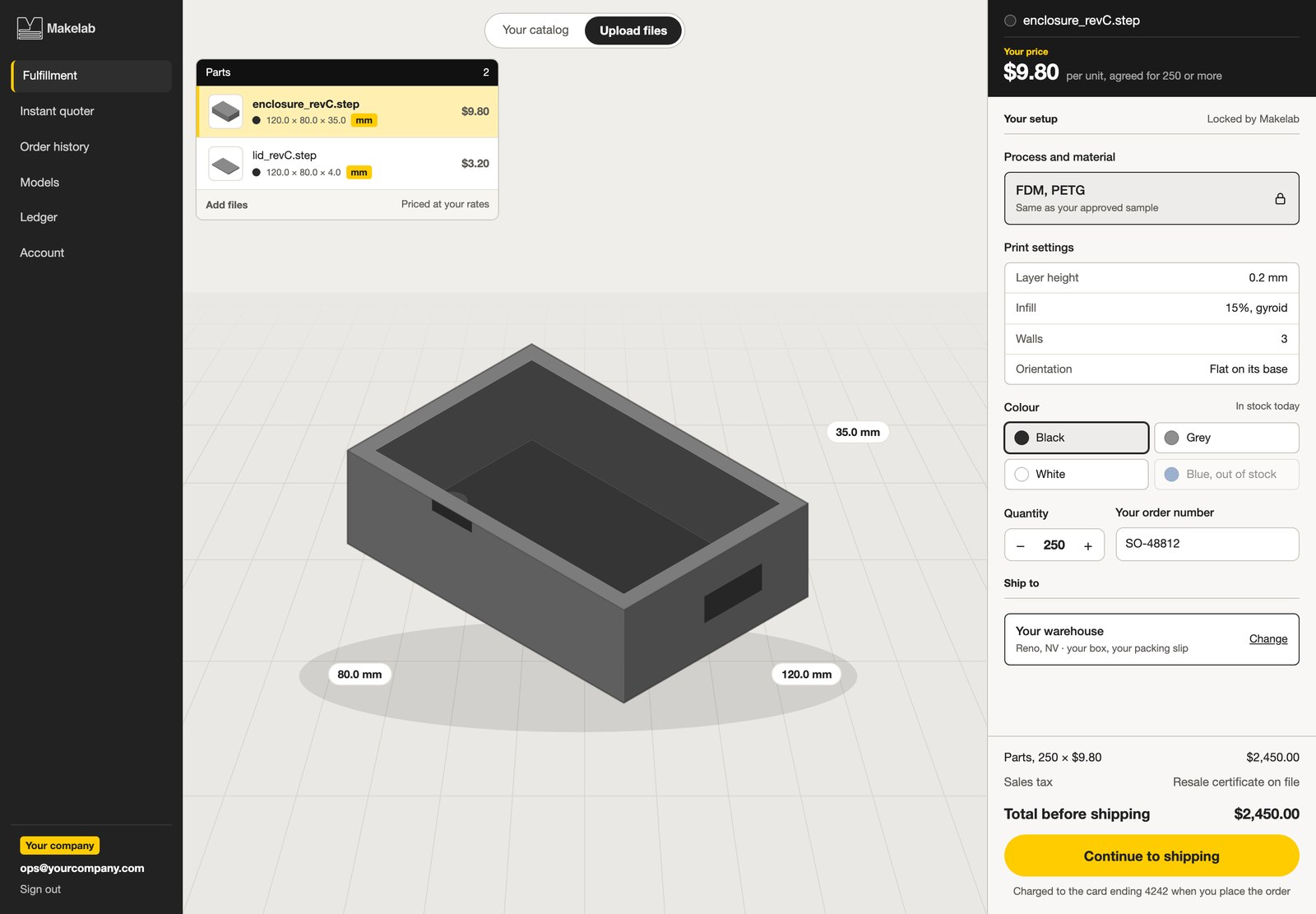Click the 3D enclosure model preview
This screenshot has height=914, width=1316.
(x=577, y=523)
